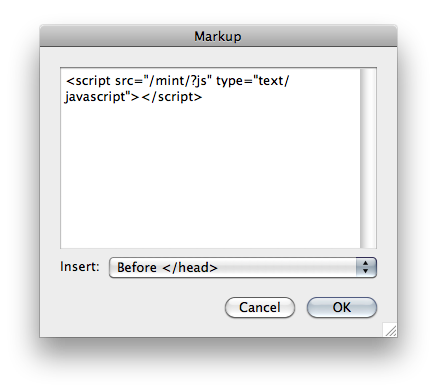Click the vertical scrollbar of the markup field
This screenshot has height=392, width=437.
tap(368, 158)
